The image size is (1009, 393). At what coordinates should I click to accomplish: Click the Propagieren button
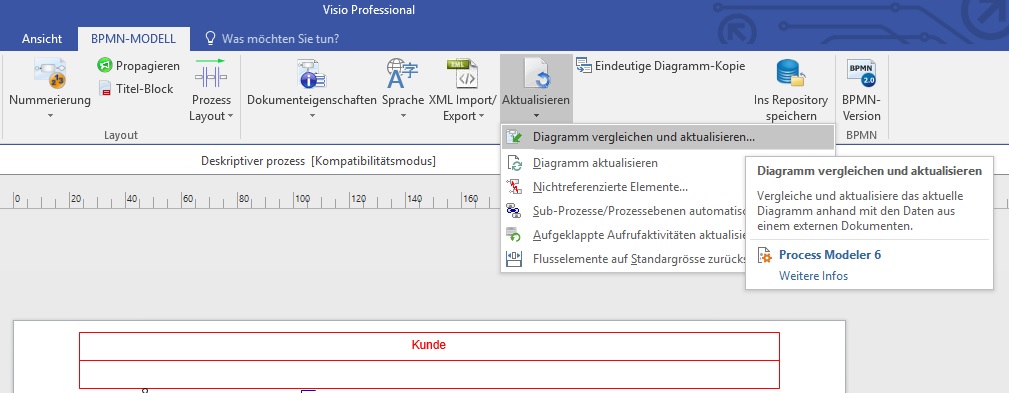(138, 66)
